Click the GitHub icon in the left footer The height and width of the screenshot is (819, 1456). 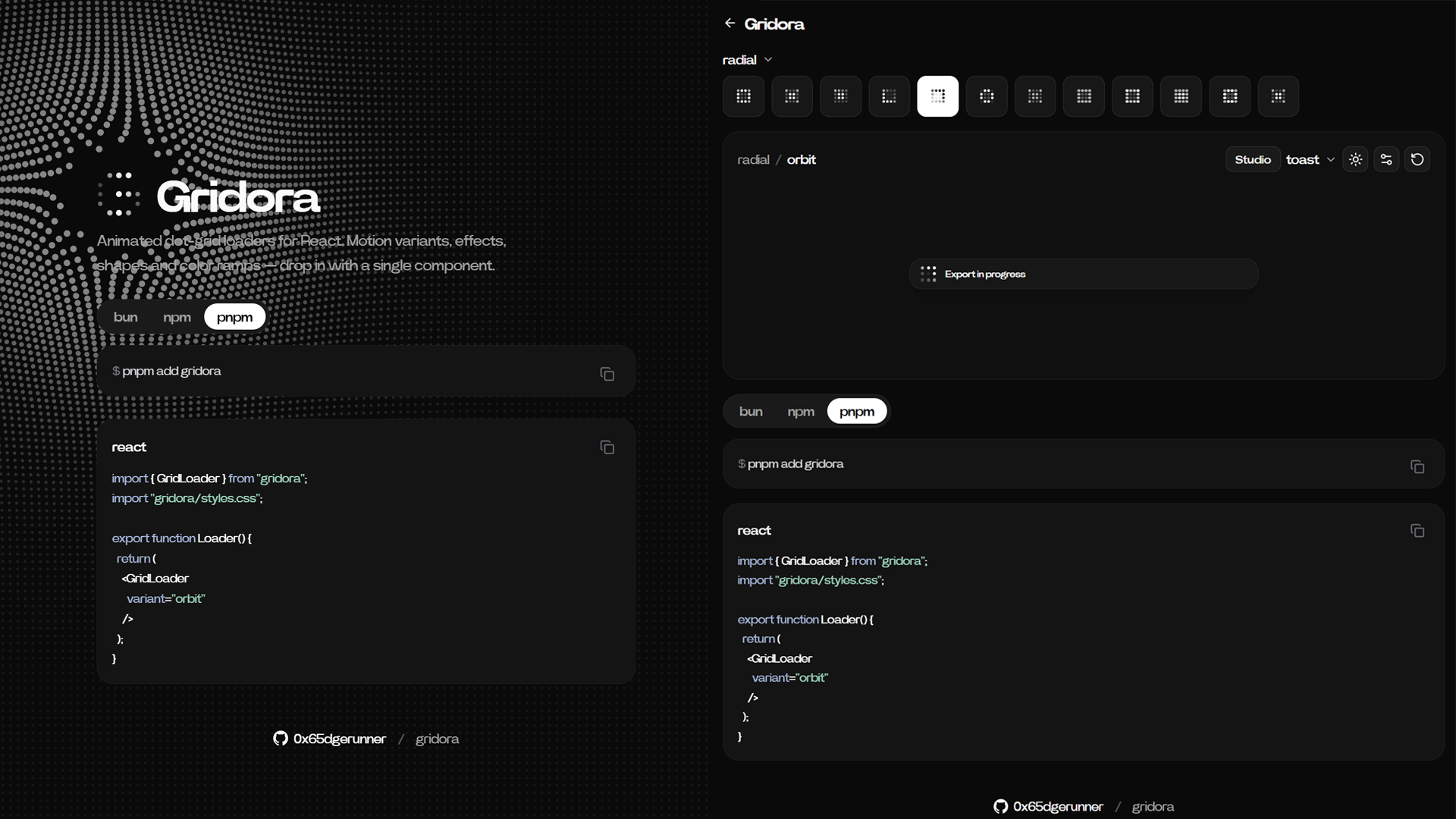(281, 739)
